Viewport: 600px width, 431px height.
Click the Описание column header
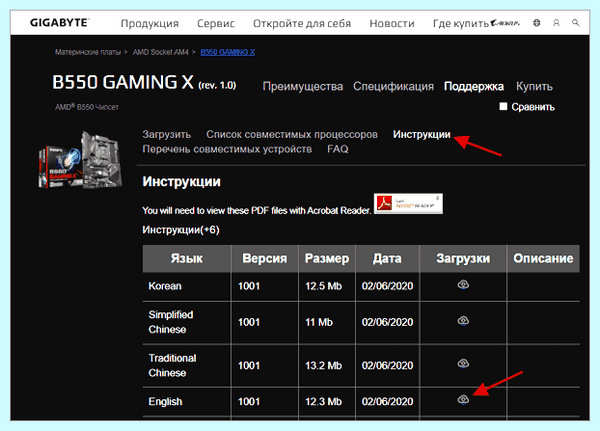point(543,258)
